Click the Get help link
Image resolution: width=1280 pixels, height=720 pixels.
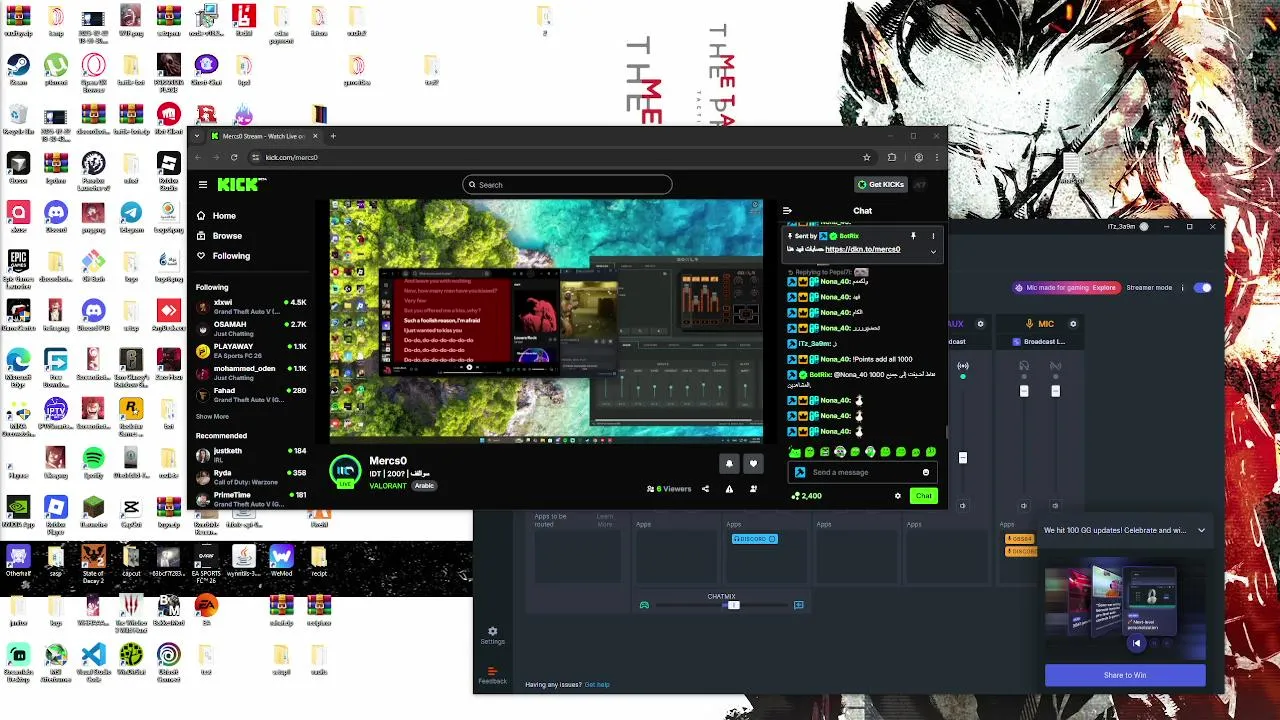[x=597, y=685]
